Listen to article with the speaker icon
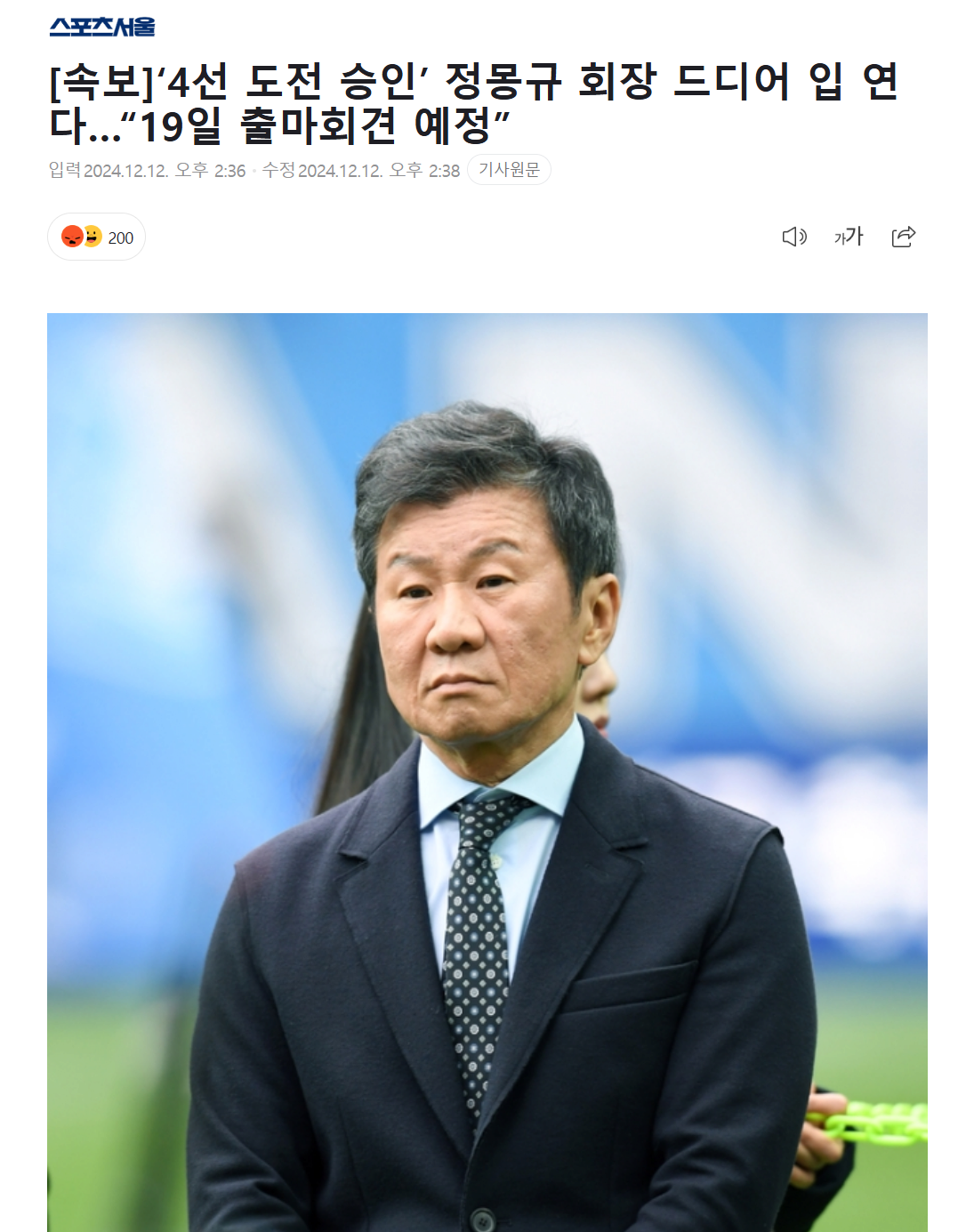The height and width of the screenshot is (1232, 966). click(794, 237)
